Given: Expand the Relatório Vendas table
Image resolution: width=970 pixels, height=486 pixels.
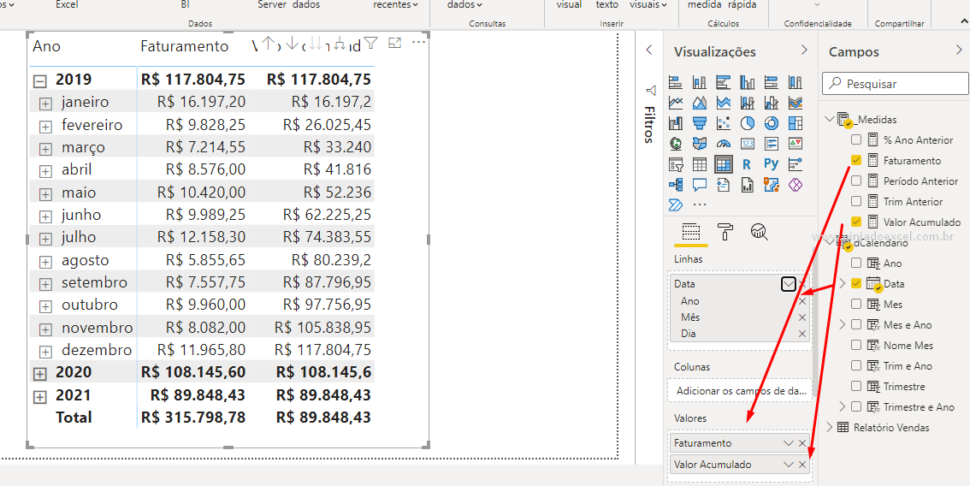Looking at the screenshot, I should [x=830, y=427].
